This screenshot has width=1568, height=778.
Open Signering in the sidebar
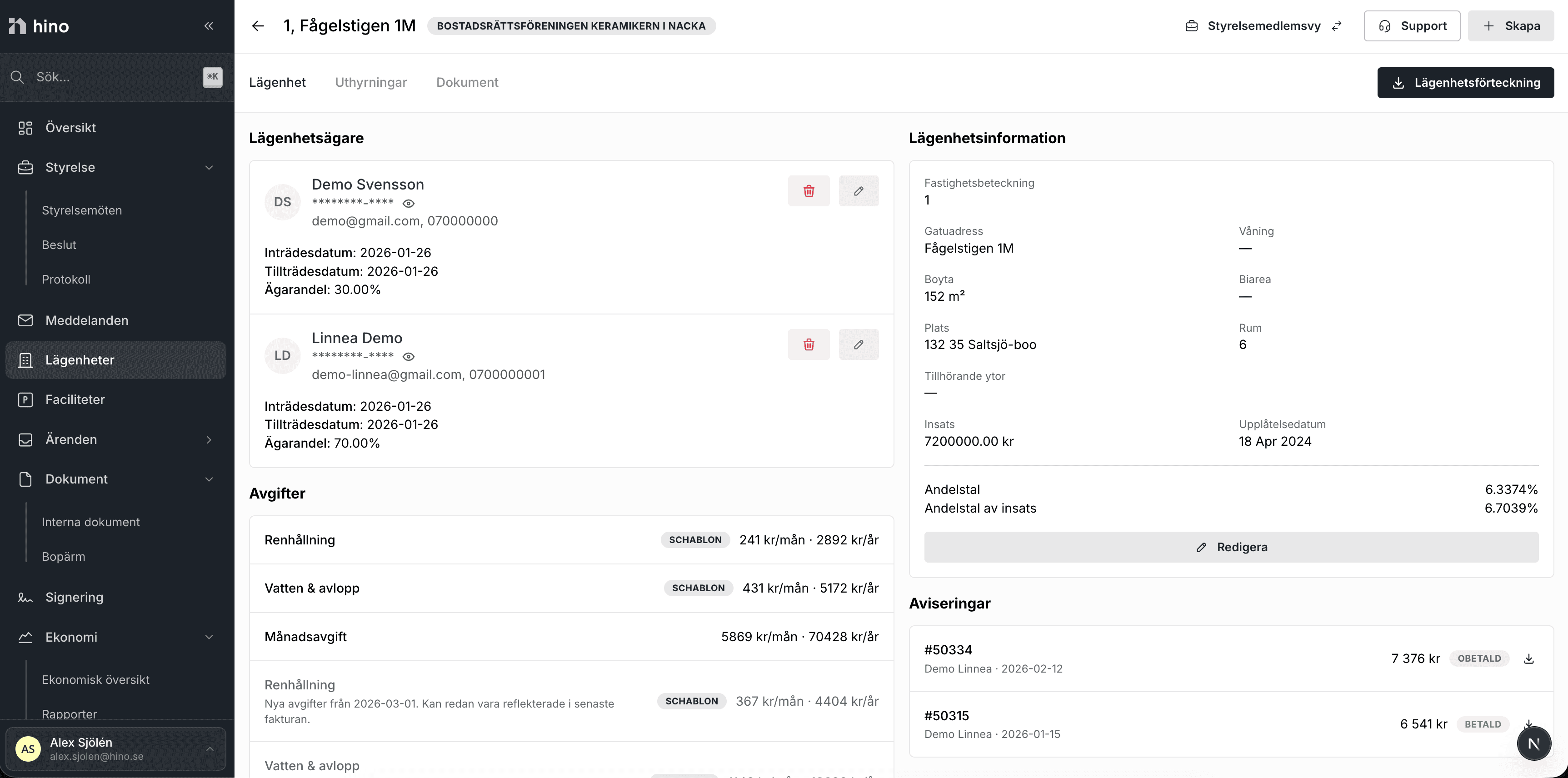coord(74,597)
